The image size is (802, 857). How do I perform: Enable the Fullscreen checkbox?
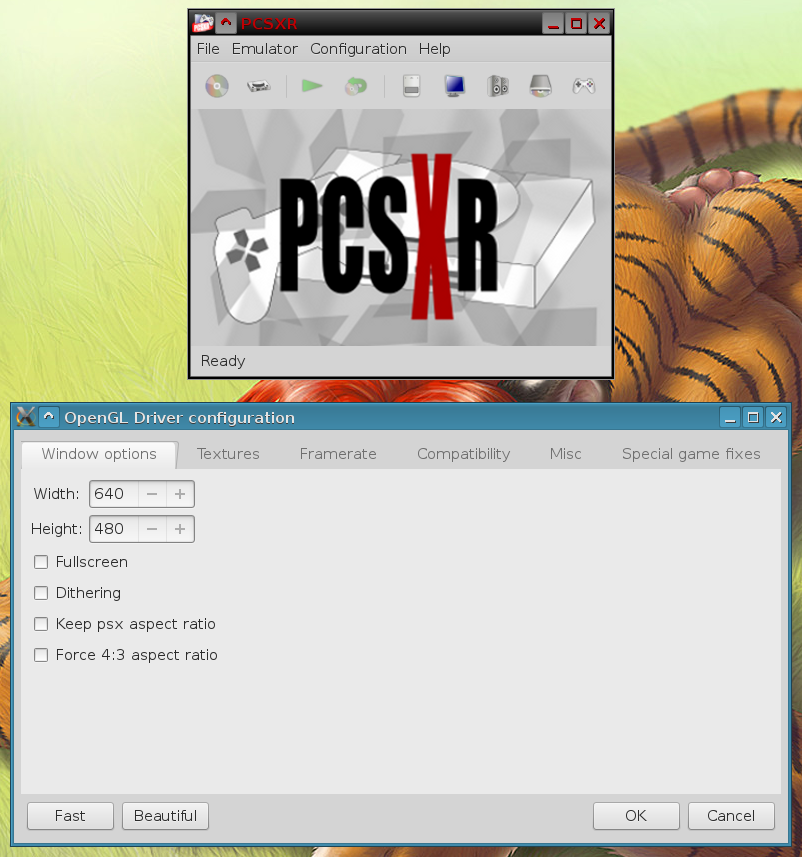pos(41,562)
